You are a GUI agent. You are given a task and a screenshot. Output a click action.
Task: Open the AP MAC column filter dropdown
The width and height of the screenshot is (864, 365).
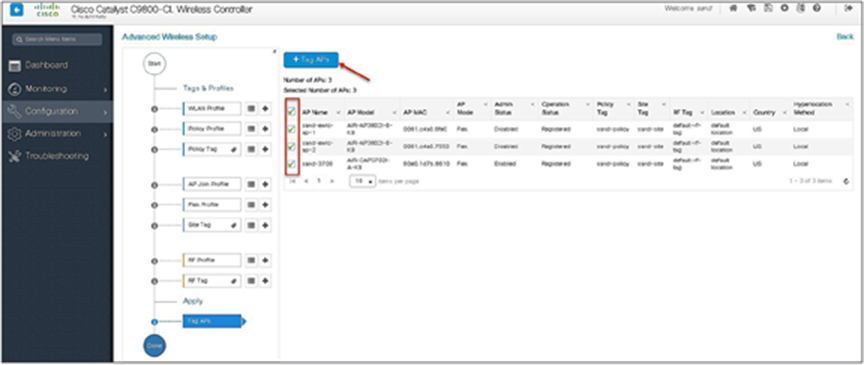[x=449, y=112]
